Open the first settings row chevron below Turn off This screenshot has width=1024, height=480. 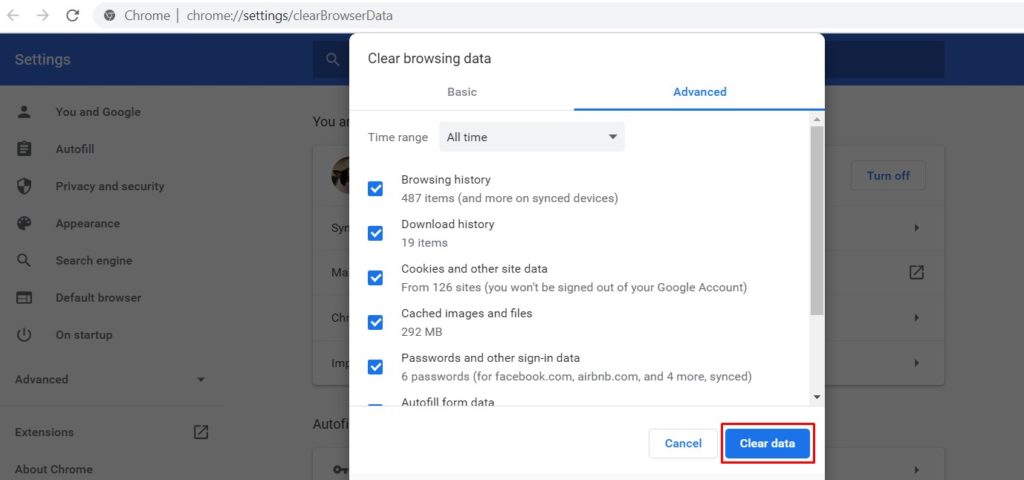point(917,228)
